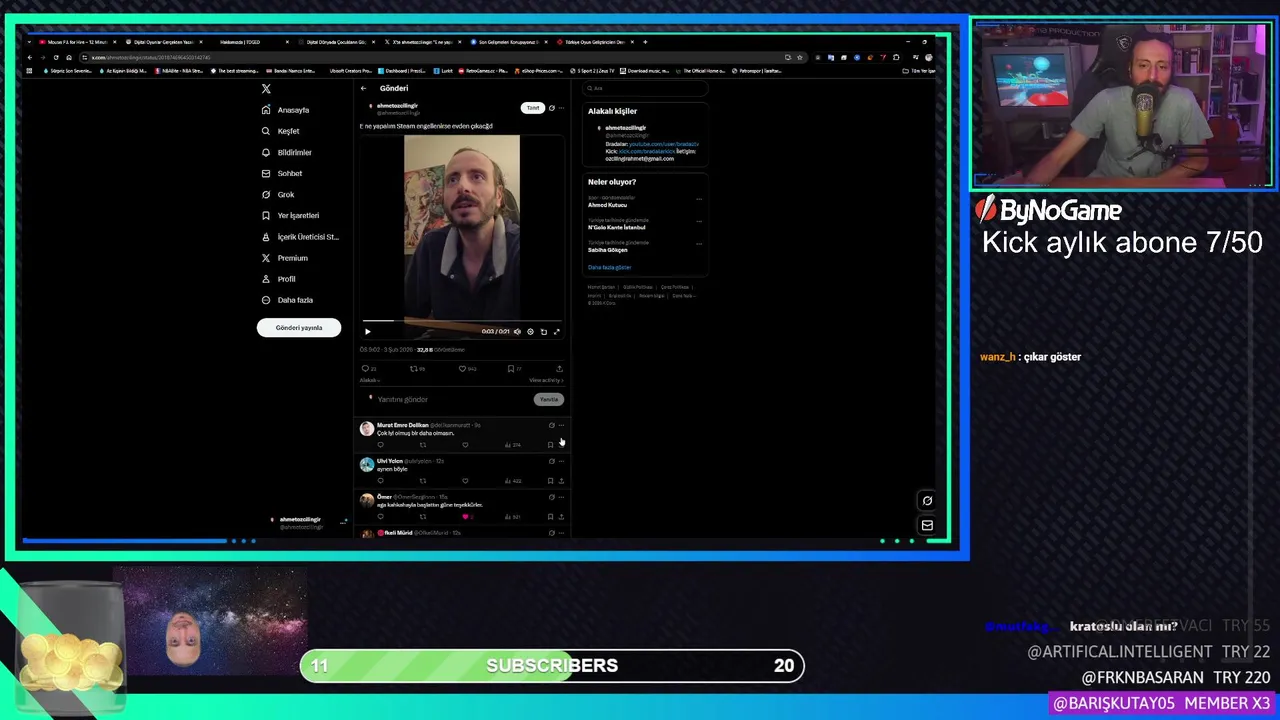Mute the video with the volume icon

(x=517, y=331)
